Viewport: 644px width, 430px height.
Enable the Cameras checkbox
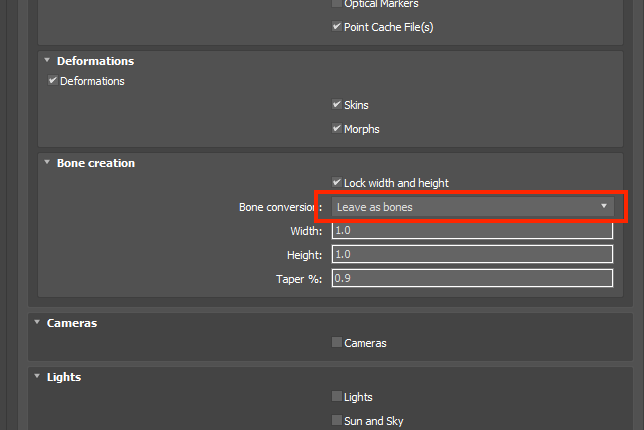click(x=337, y=343)
